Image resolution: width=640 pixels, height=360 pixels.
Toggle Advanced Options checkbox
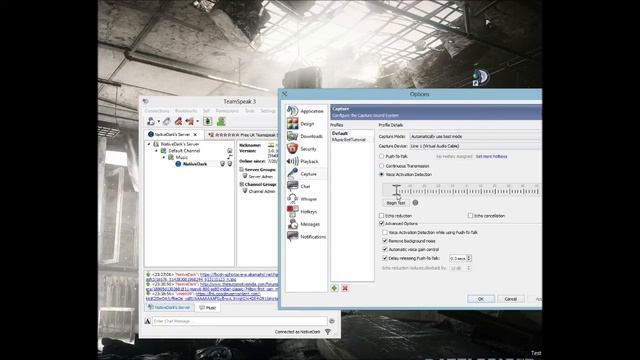[382, 223]
